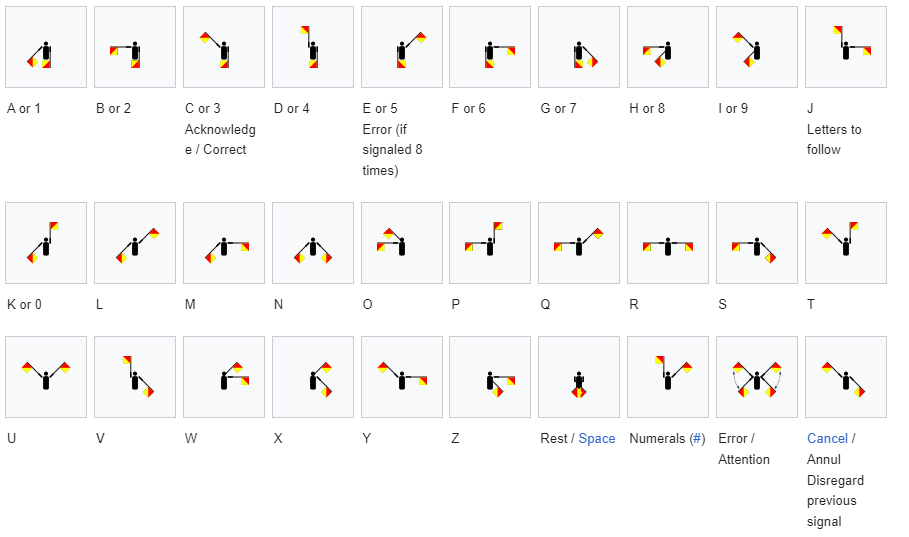Select the C or 3 Acknowledge image

(x=224, y=48)
